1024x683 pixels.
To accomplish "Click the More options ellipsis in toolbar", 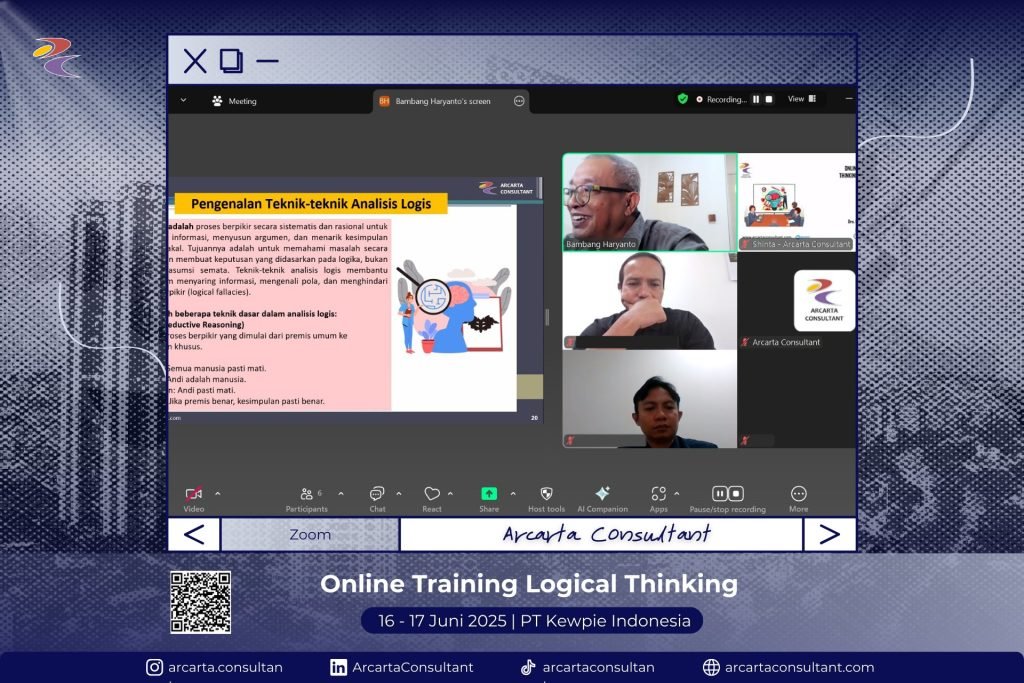I will point(798,494).
